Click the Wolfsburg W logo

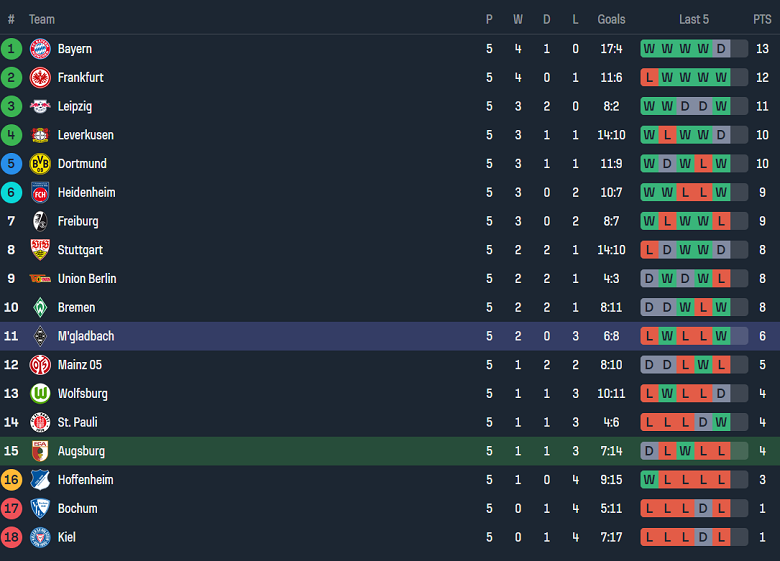(x=40, y=394)
